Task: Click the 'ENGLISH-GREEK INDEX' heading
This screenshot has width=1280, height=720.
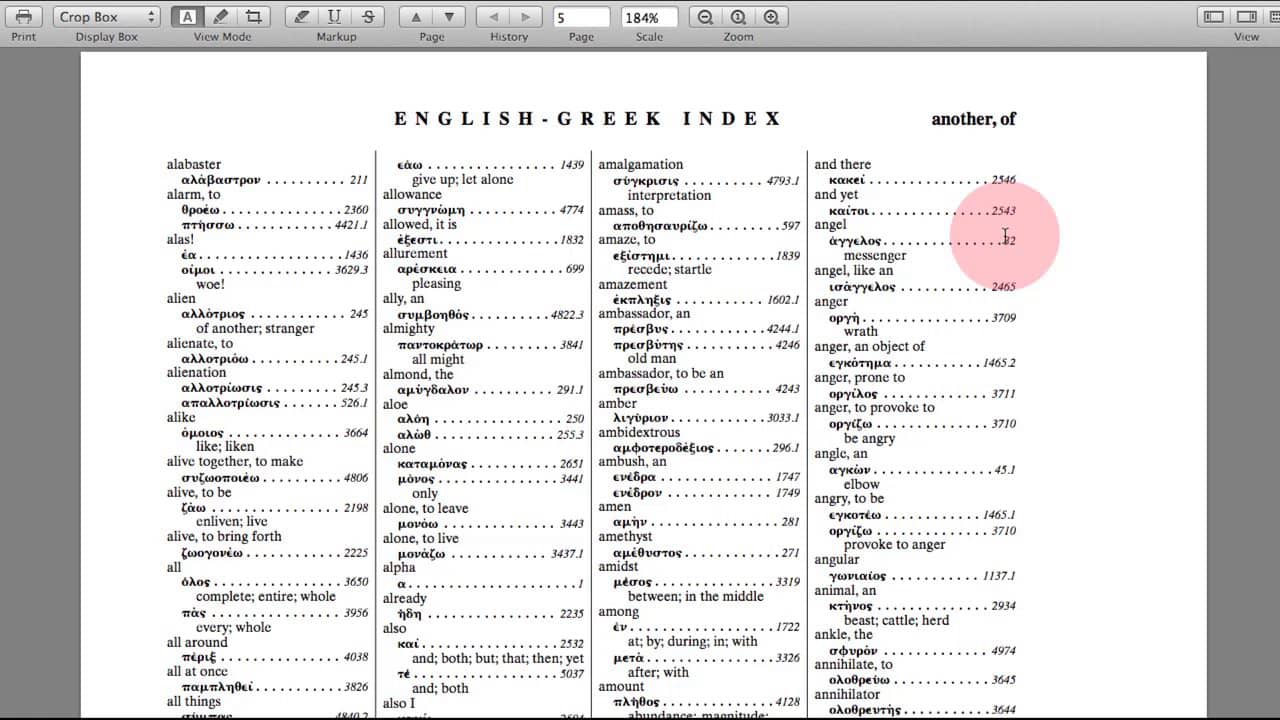Action: 588,119
